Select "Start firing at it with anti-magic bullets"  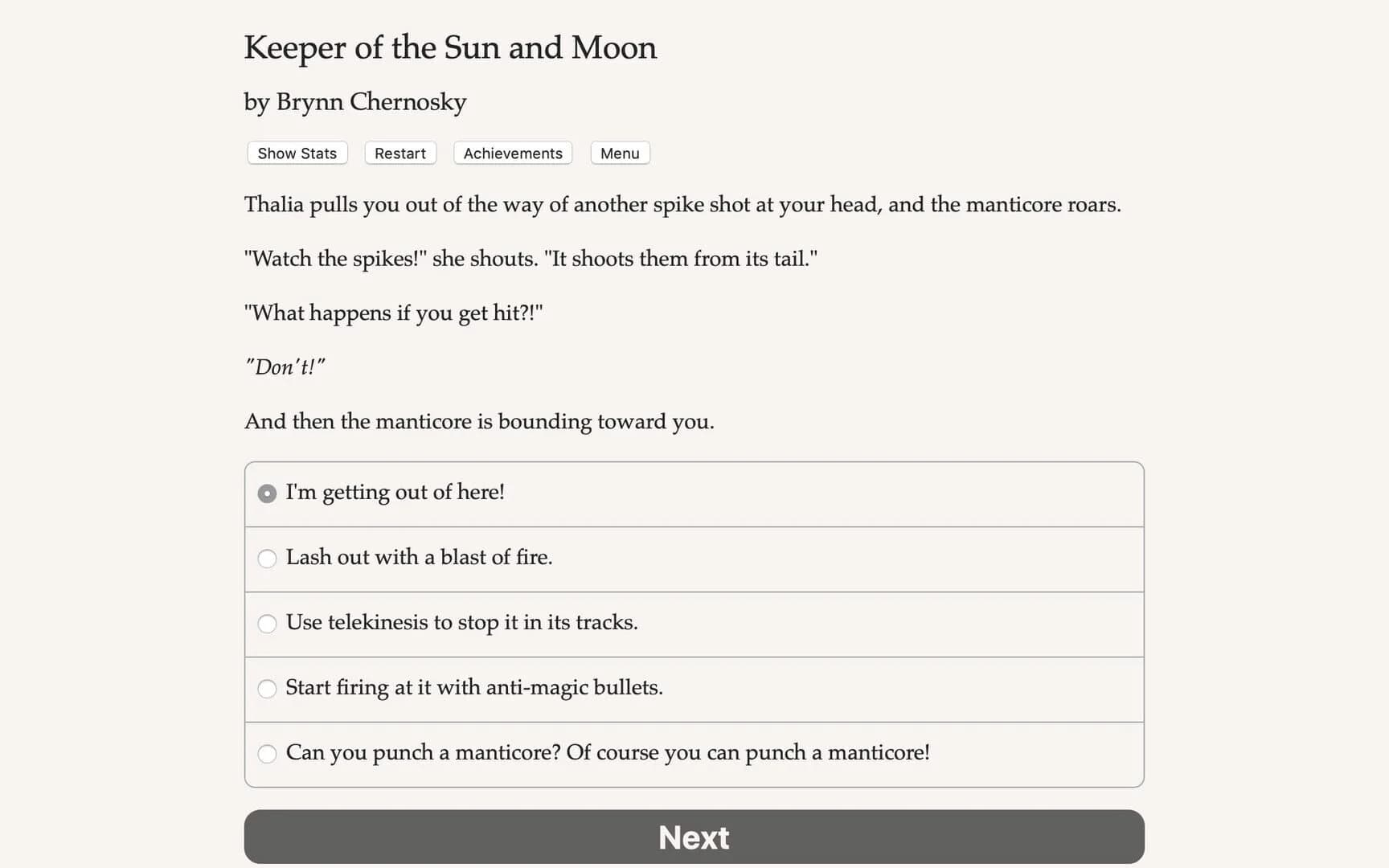474,689
